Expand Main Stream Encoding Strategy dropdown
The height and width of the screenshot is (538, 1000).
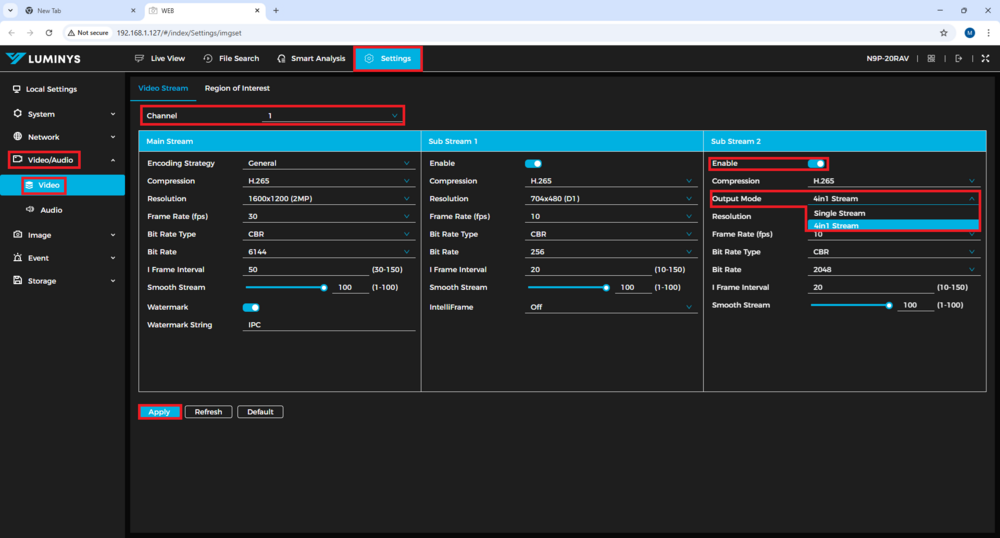328,163
